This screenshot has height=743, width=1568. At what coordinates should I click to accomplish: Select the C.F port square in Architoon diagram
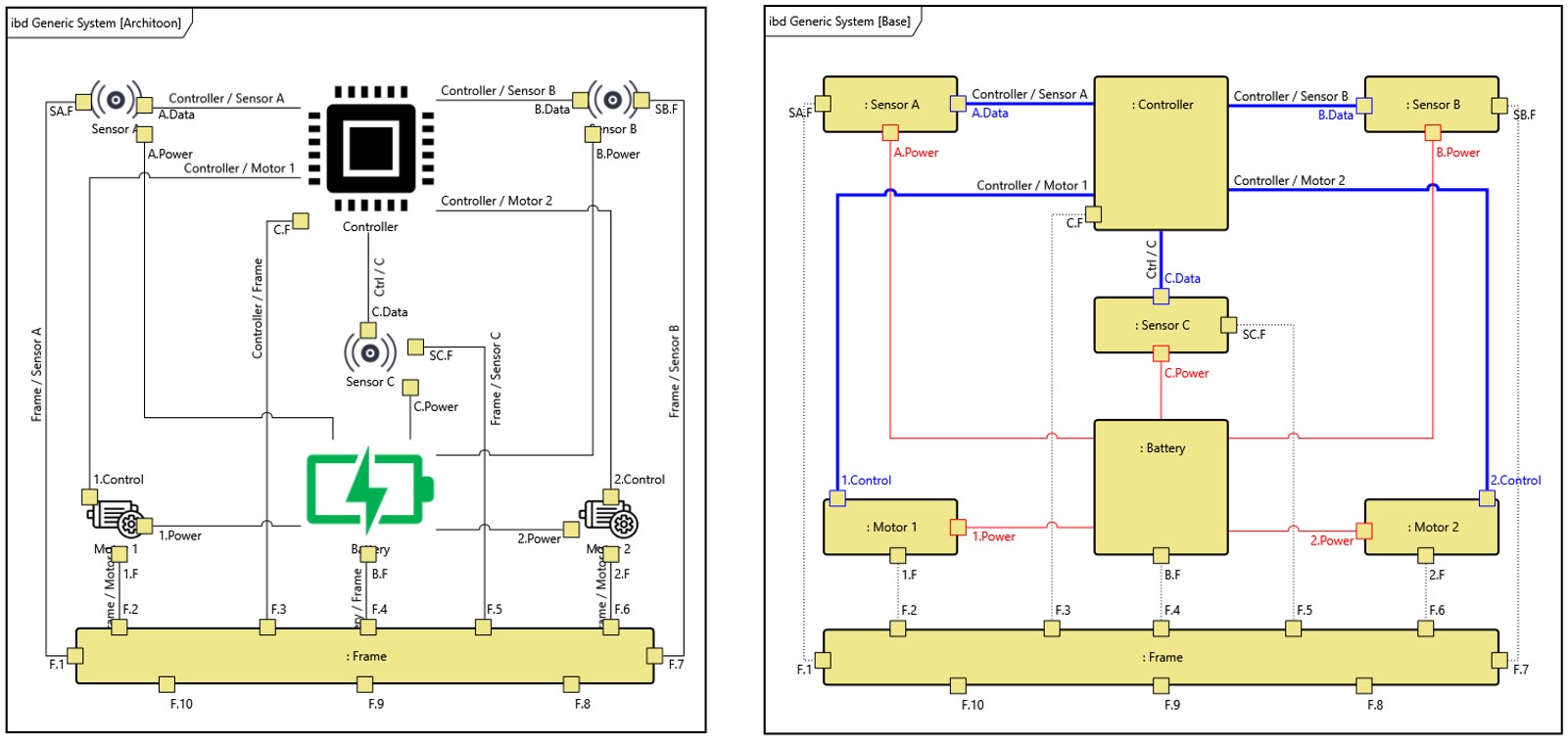click(x=301, y=221)
